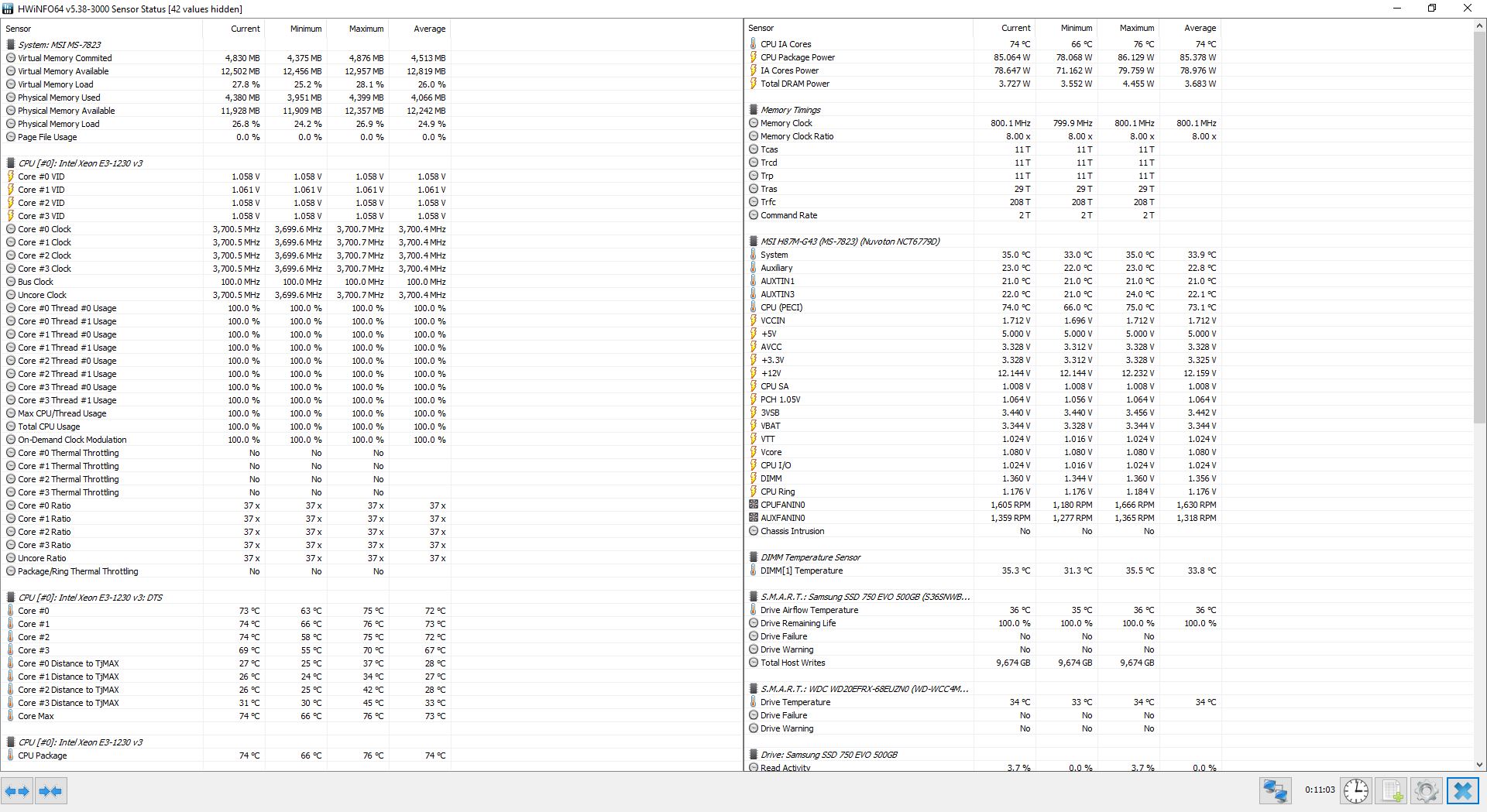Select the Memory Timings group header

[x=790, y=110]
